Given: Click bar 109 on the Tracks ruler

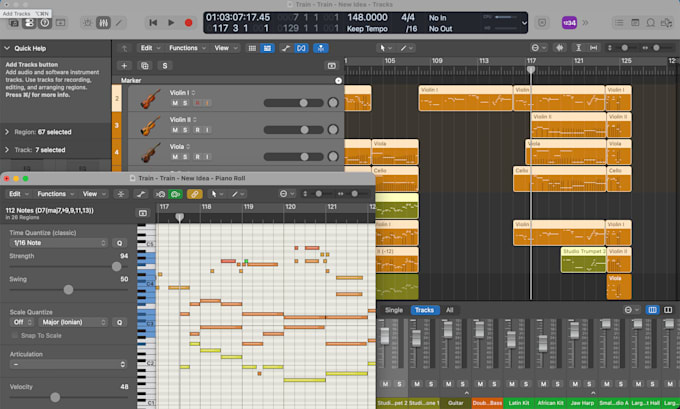Looking at the screenshot, I should coord(437,61).
